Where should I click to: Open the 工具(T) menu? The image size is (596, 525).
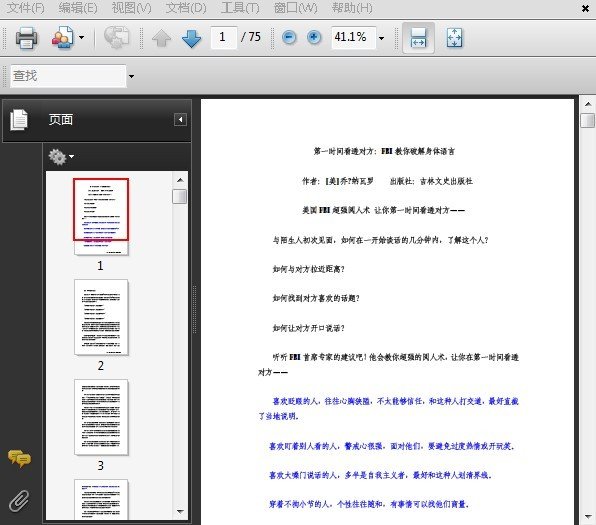tap(240, 8)
